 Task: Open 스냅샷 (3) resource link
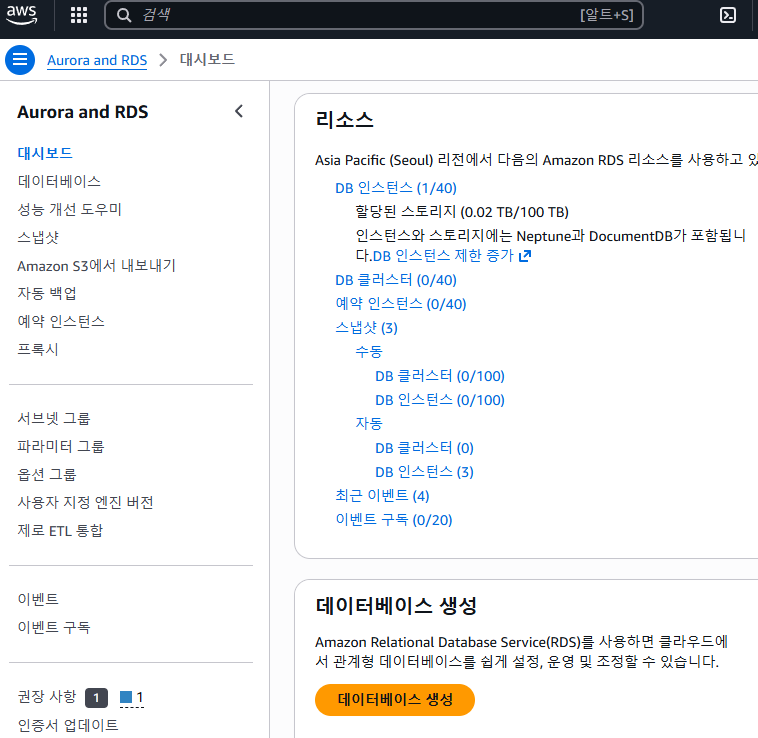coord(366,328)
